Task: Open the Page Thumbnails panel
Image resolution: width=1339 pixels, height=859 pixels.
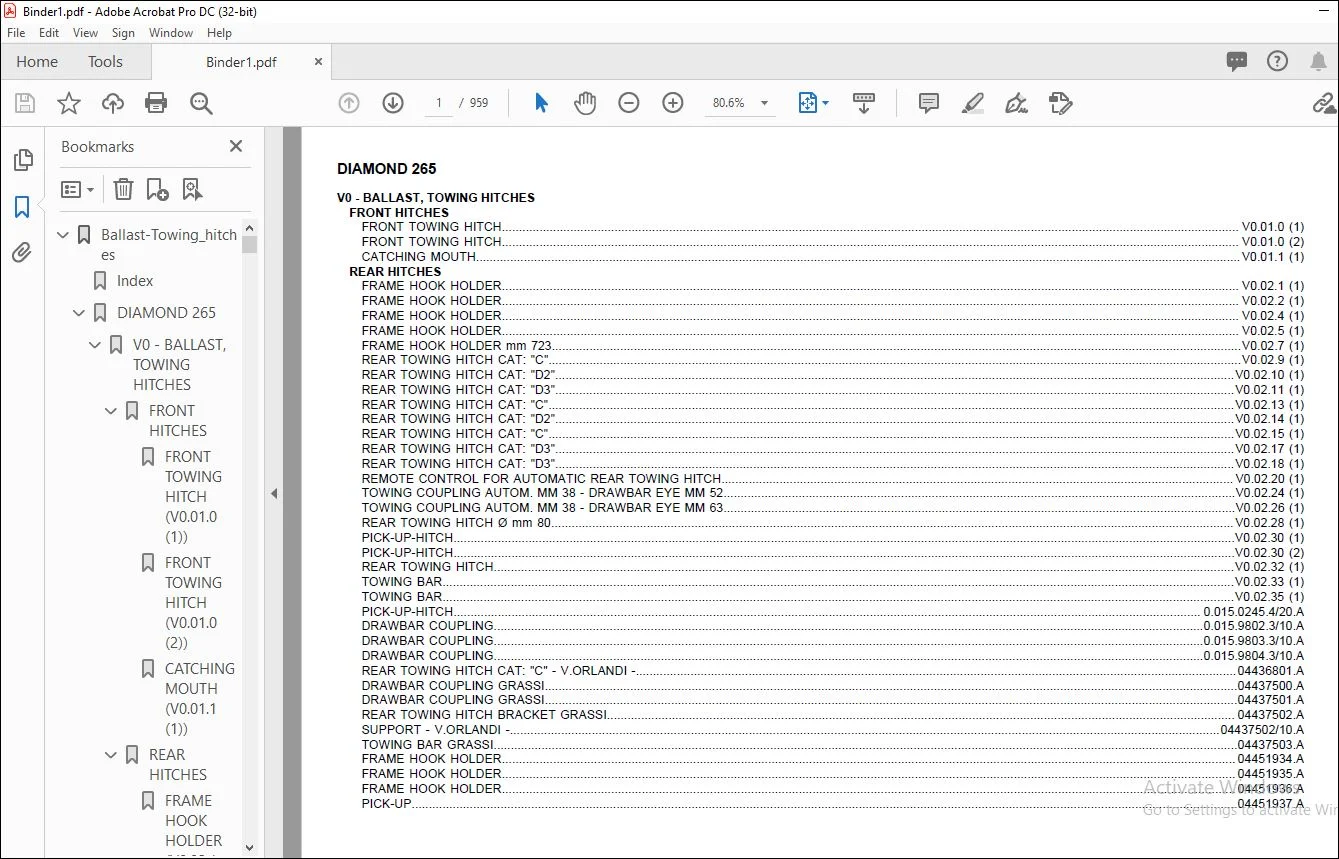Action: point(22,160)
